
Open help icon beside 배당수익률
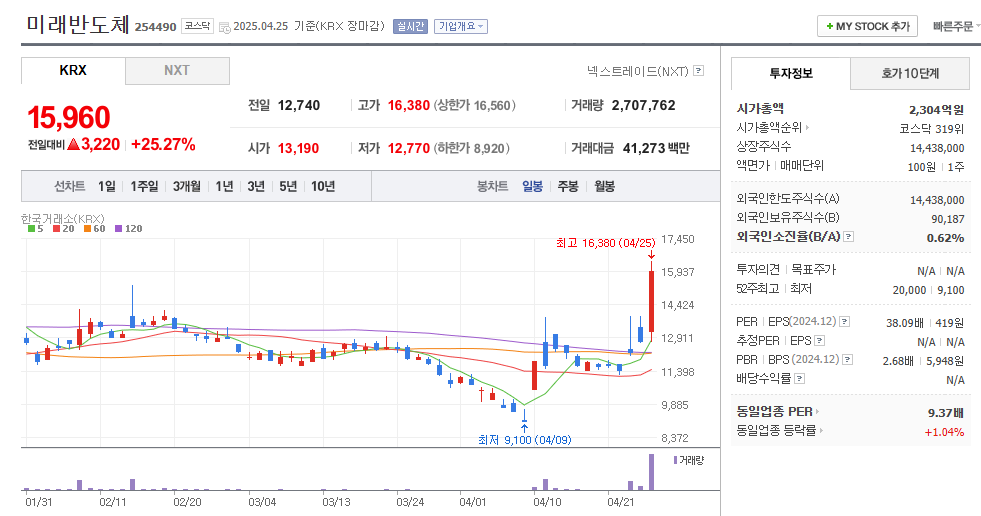[x=800, y=378]
